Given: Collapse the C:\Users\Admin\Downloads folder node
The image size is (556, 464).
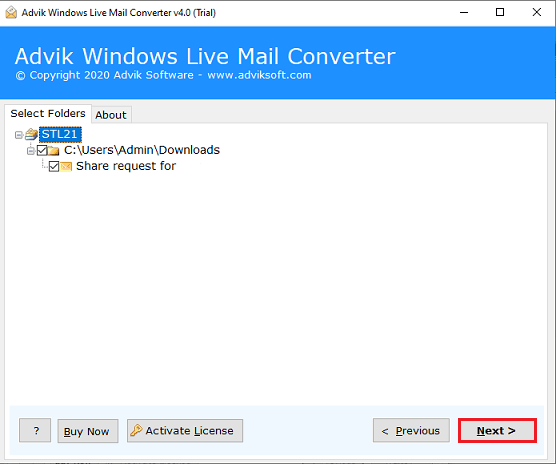Looking at the screenshot, I should tap(30, 151).
